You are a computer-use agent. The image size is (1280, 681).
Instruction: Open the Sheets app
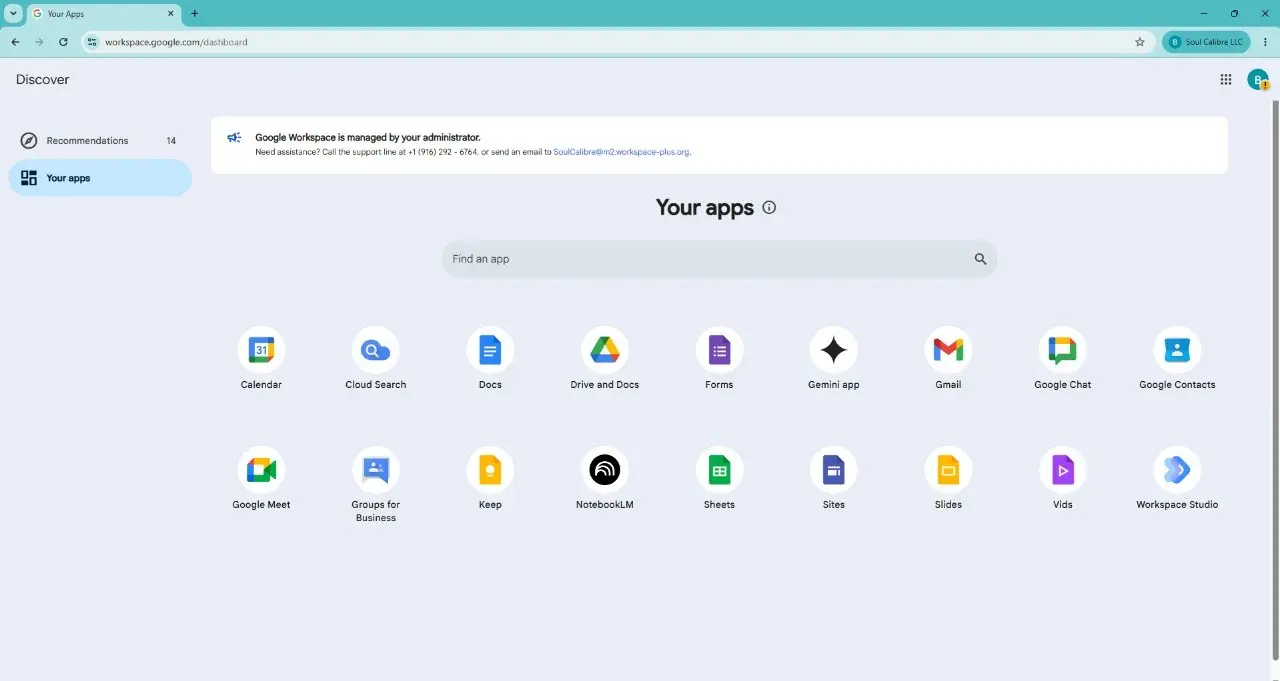(719, 479)
